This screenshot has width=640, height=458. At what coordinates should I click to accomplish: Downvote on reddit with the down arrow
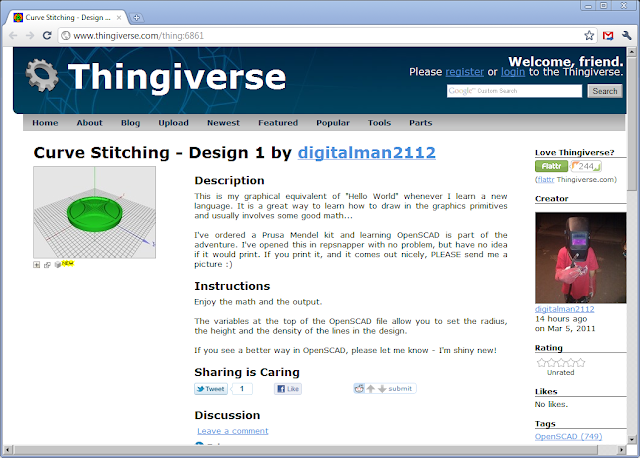382,389
